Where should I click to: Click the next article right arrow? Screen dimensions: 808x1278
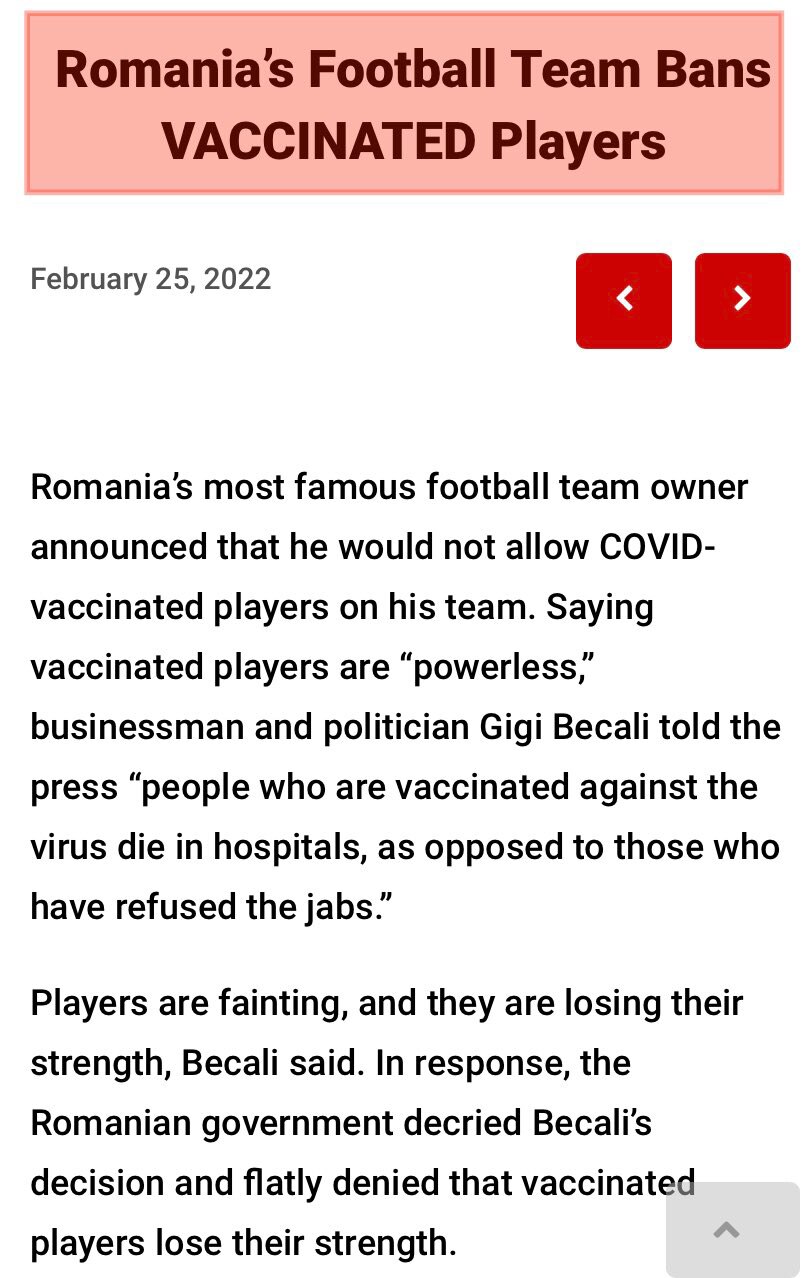tap(742, 300)
